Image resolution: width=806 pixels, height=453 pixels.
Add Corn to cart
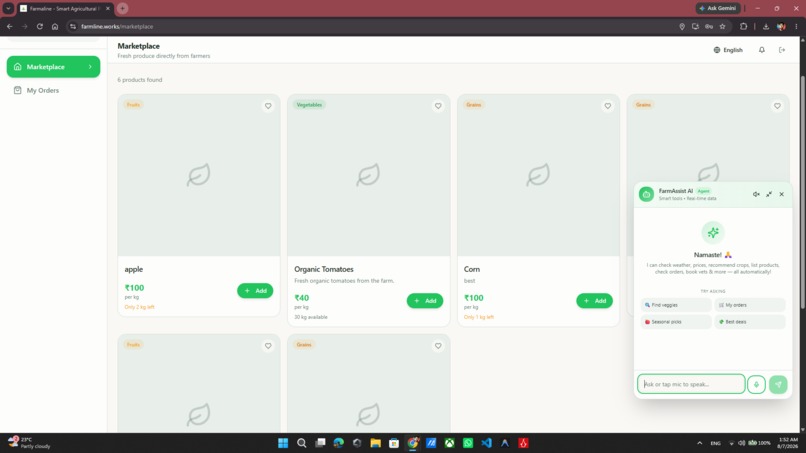pos(594,301)
